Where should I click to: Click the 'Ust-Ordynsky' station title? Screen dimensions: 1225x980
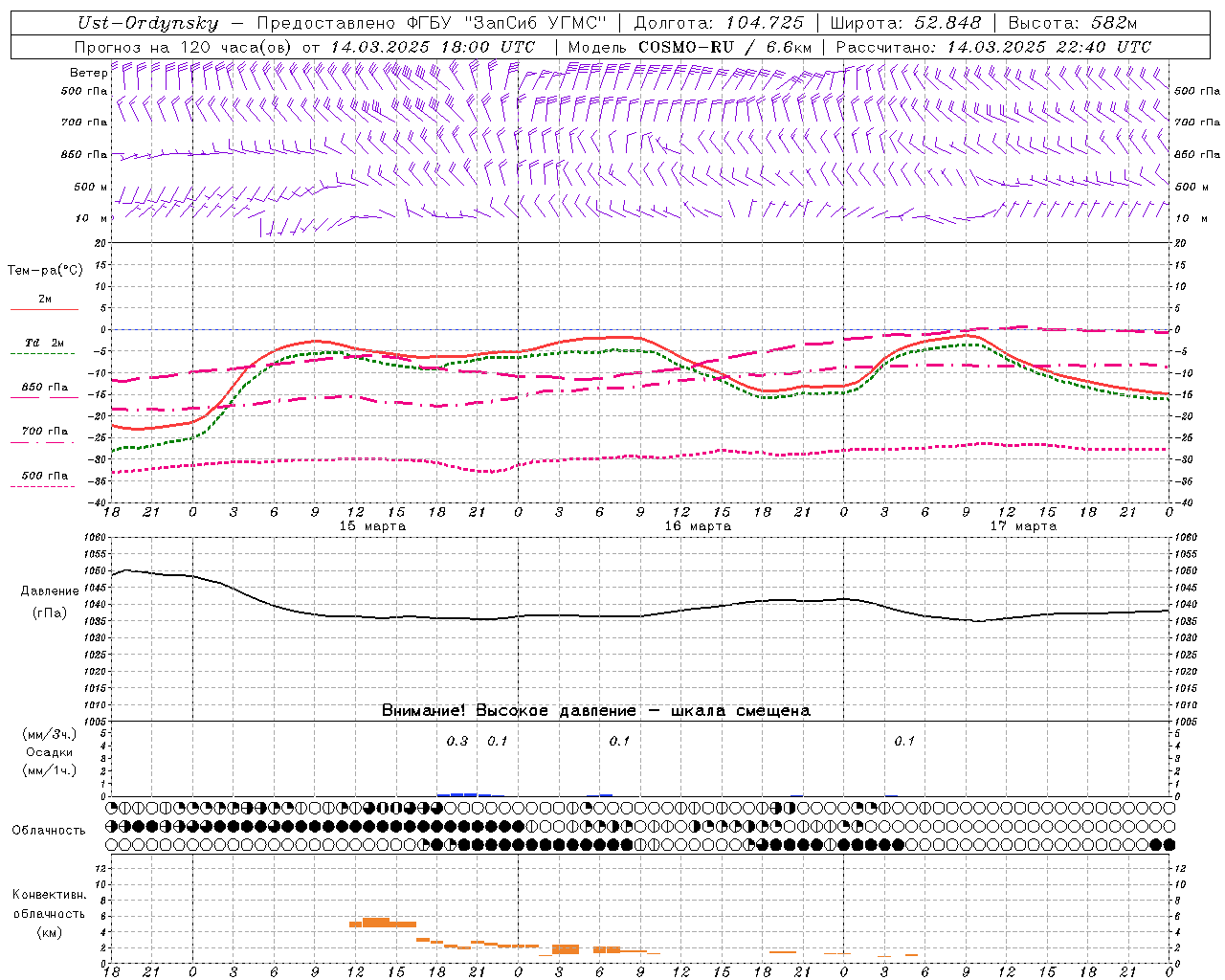[147, 23]
